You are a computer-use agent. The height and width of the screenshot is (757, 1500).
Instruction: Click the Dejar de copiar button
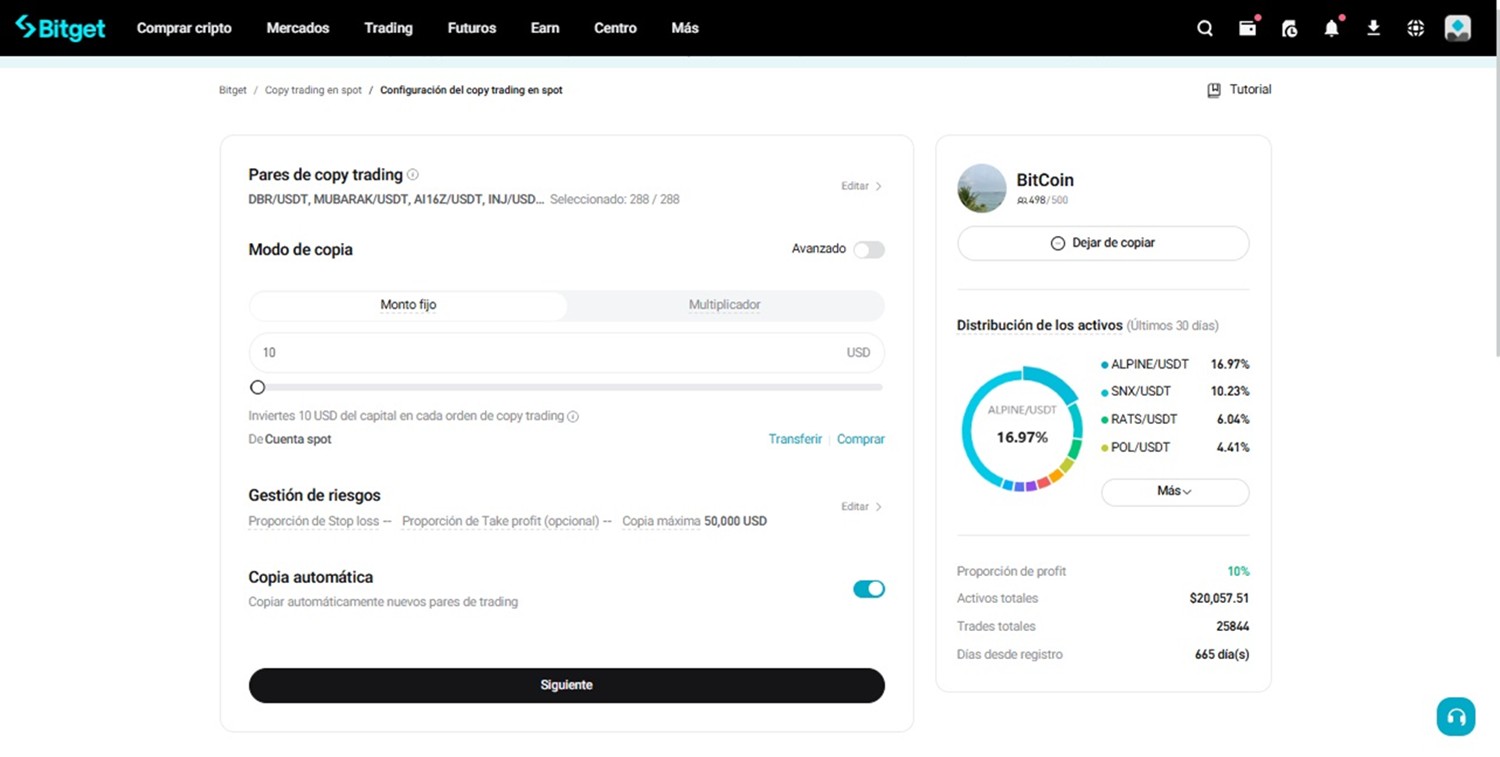click(x=1103, y=243)
